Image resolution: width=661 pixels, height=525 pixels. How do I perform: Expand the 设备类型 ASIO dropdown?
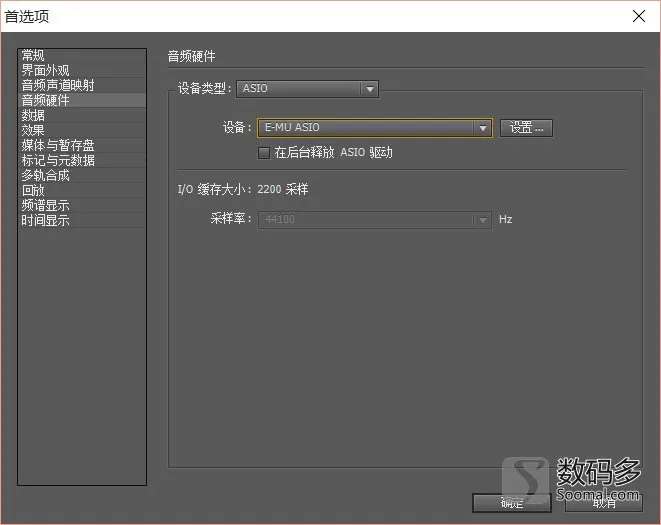tap(307, 89)
